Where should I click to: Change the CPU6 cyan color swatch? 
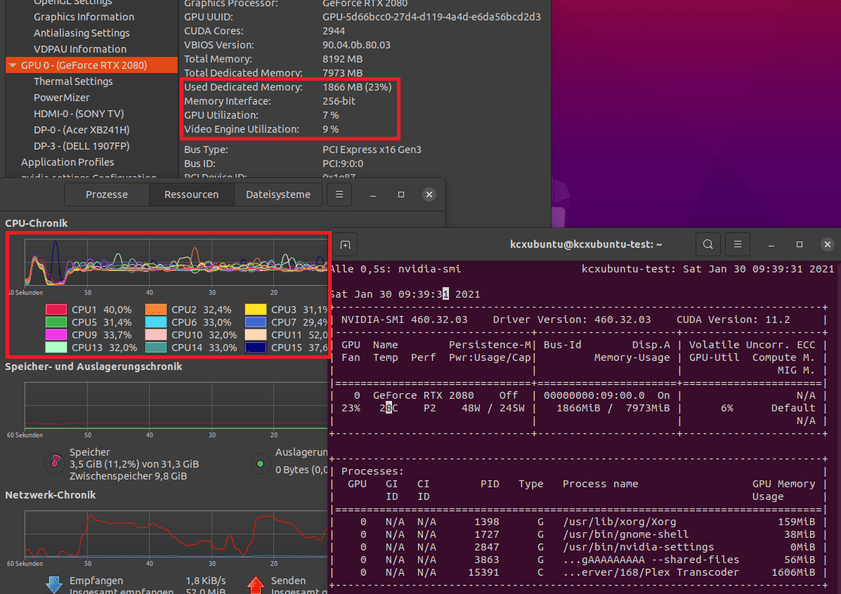click(x=156, y=322)
